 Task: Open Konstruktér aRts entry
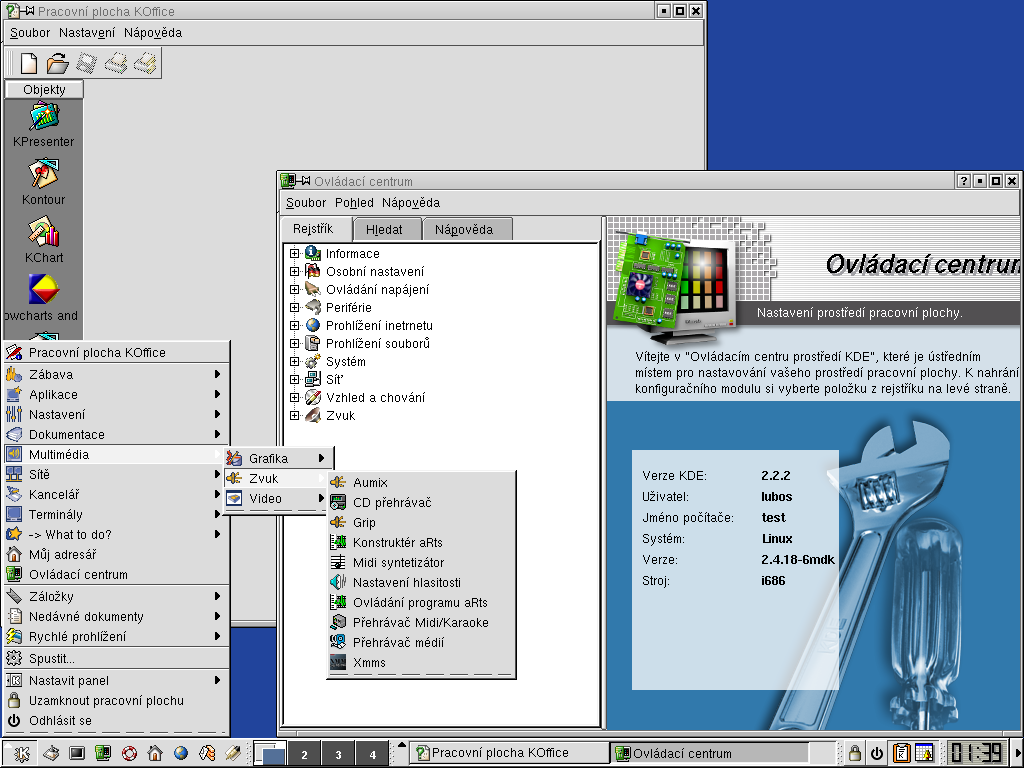(x=422, y=543)
